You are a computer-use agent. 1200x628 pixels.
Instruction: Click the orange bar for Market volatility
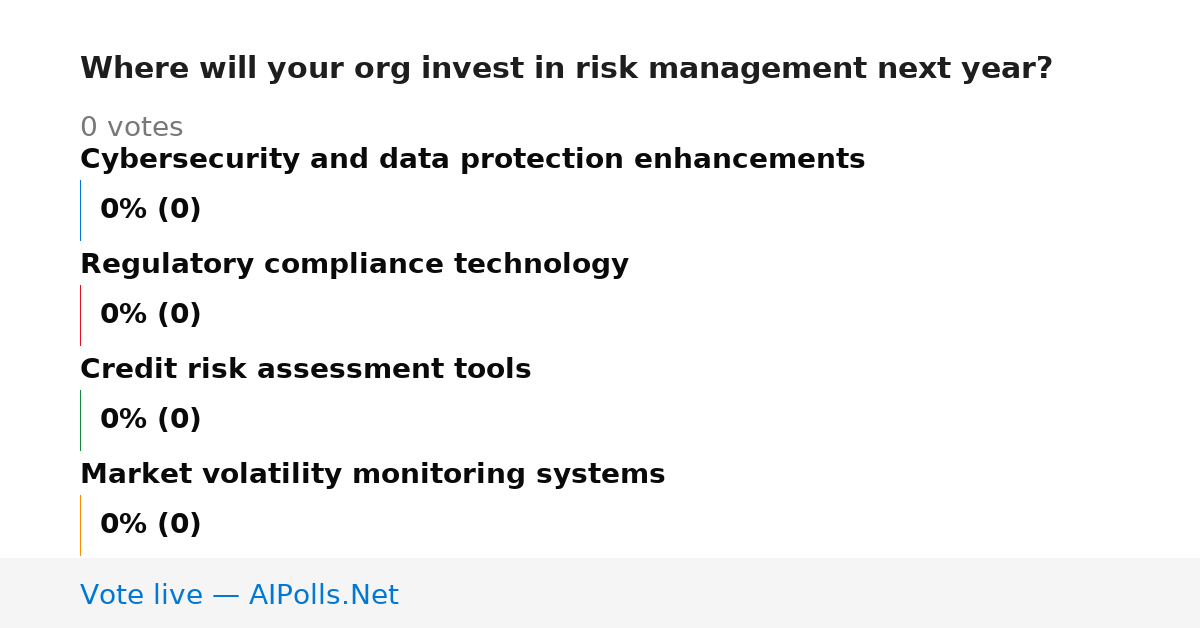click(x=81, y=525)
